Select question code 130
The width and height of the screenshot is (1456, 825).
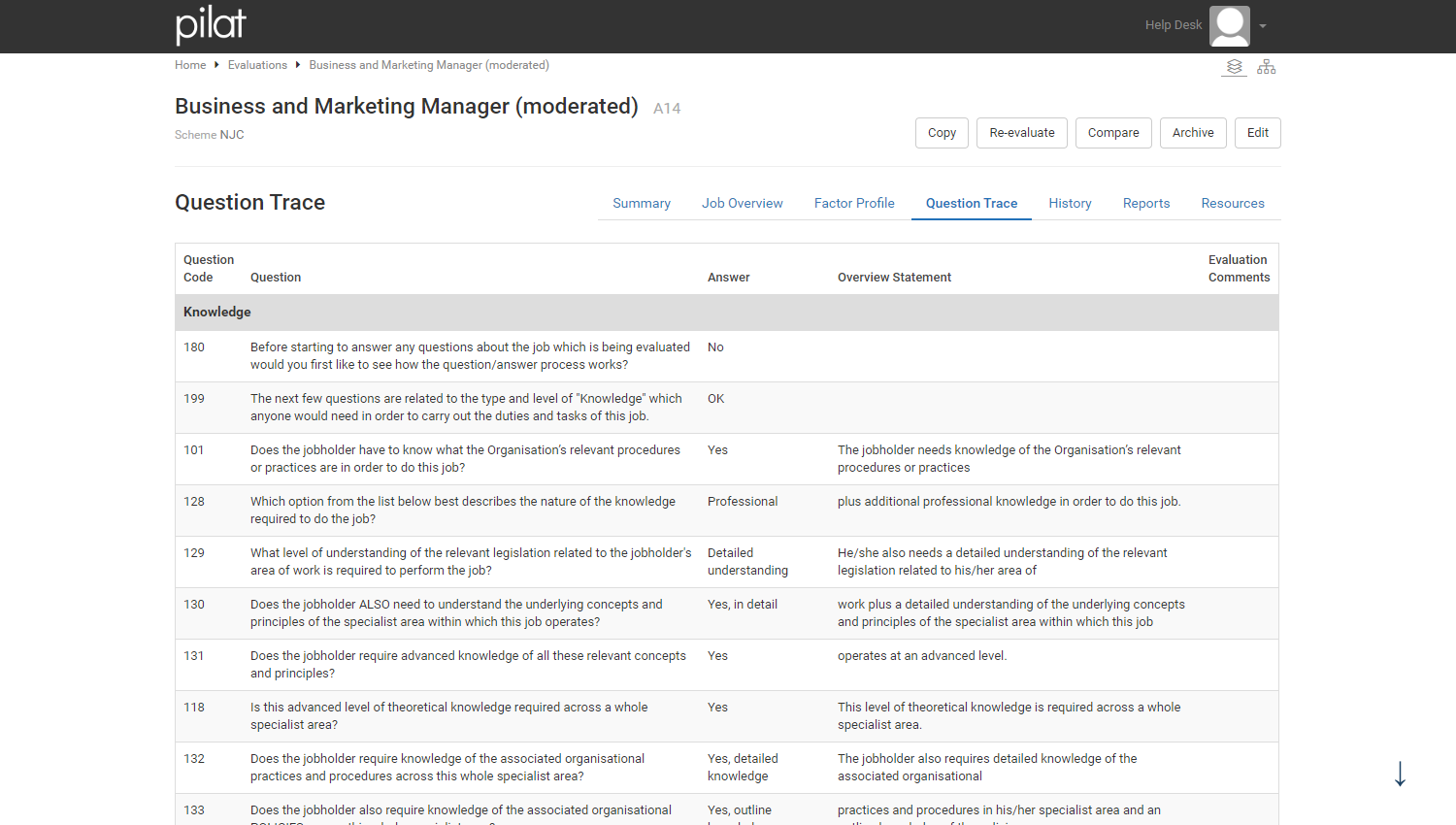[194, 605]
